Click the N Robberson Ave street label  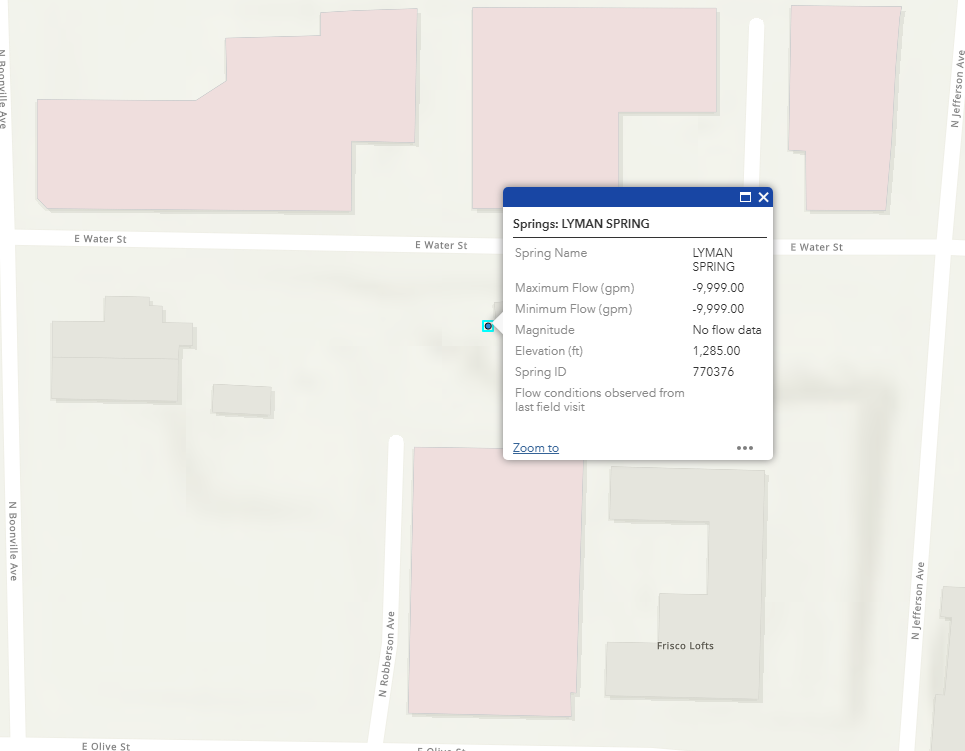click(x=386, y=654)
